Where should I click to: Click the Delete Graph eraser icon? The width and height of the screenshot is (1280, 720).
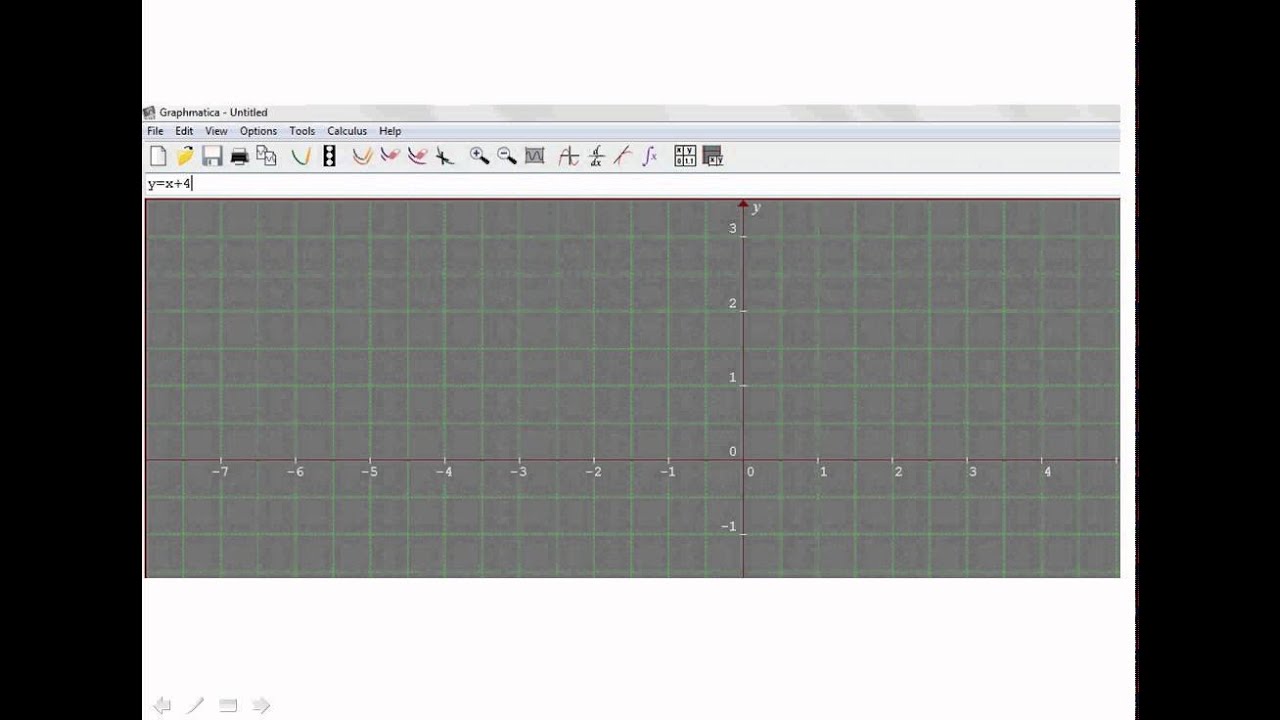[x=417, y=156]
